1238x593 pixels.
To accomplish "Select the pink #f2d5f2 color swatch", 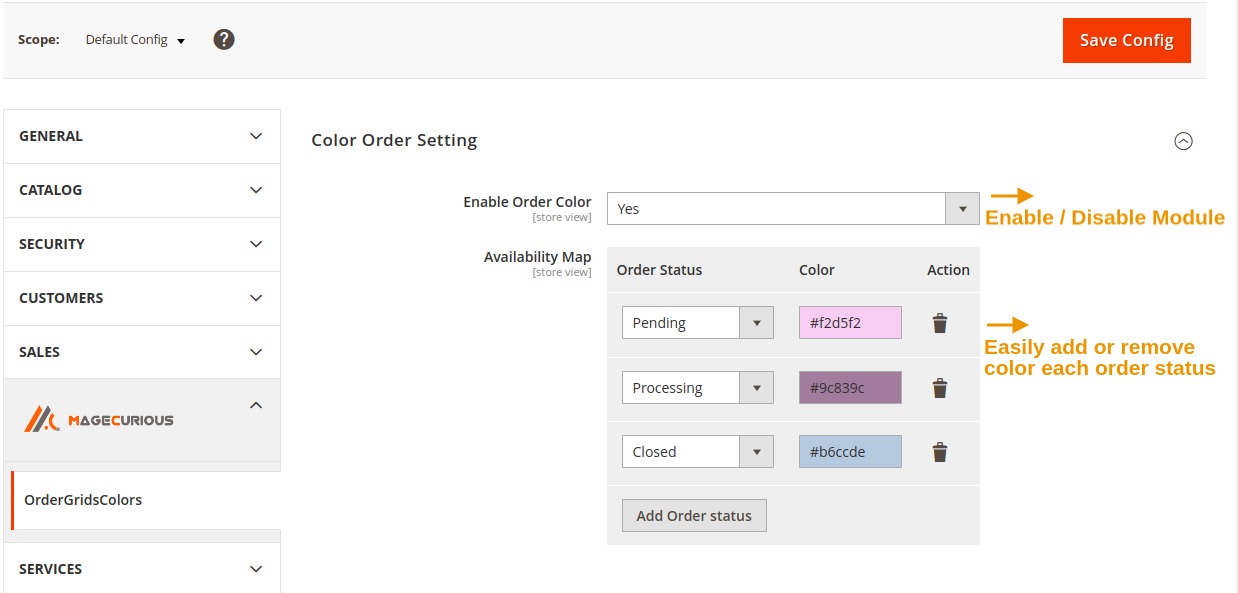I will coord(849,322).
